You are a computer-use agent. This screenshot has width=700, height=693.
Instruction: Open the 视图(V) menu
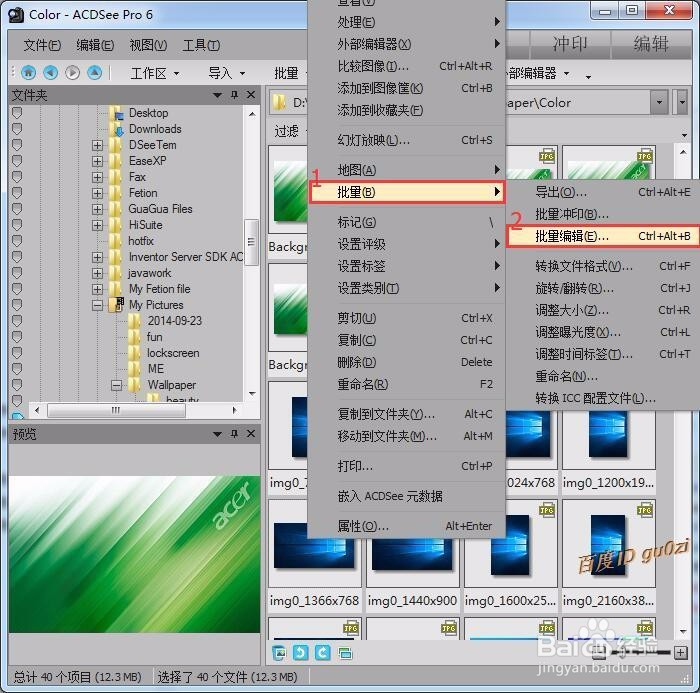[x=148, y=45]
